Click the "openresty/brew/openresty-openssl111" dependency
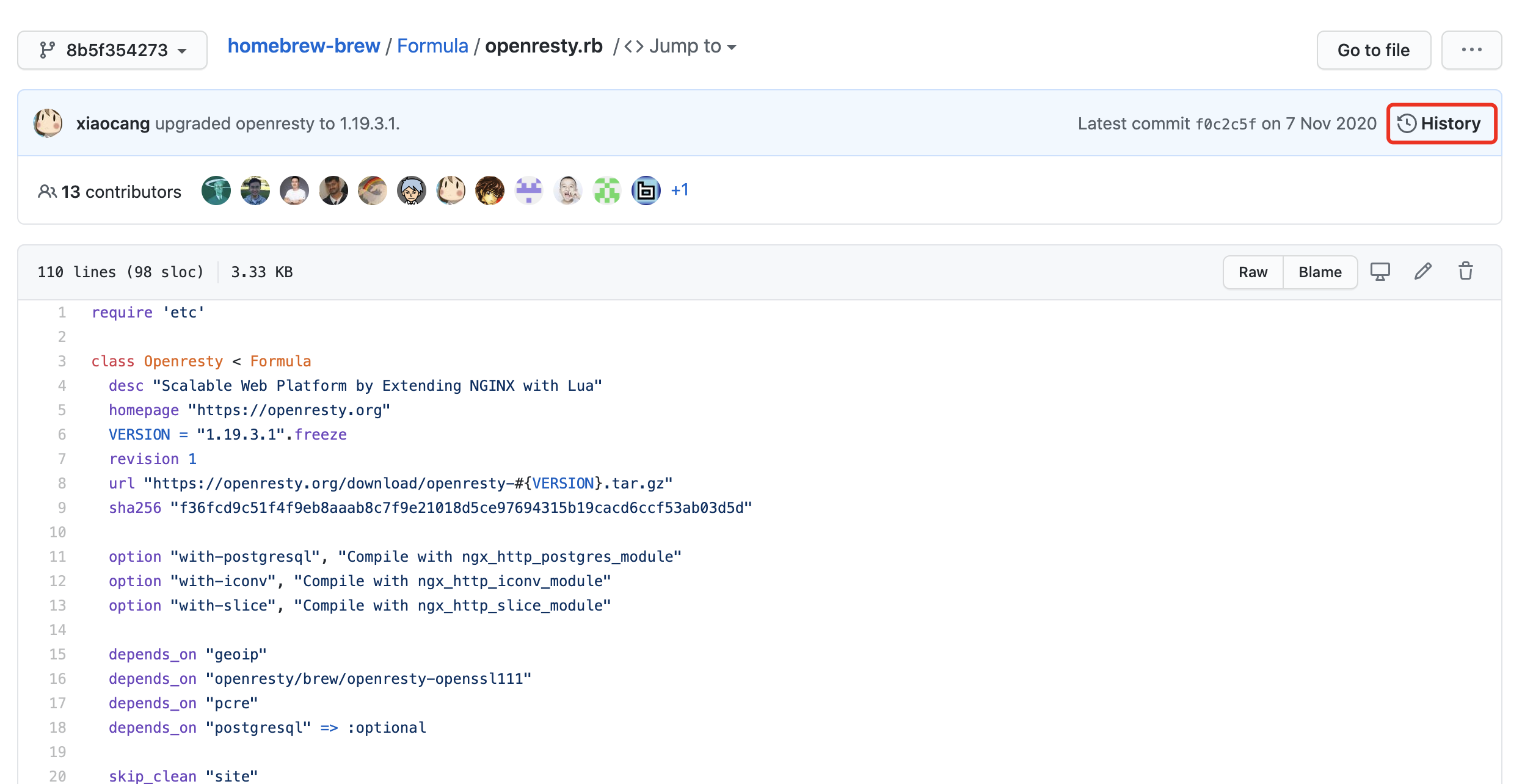This screenshot has width=1522, height=784. pos(368,679)
